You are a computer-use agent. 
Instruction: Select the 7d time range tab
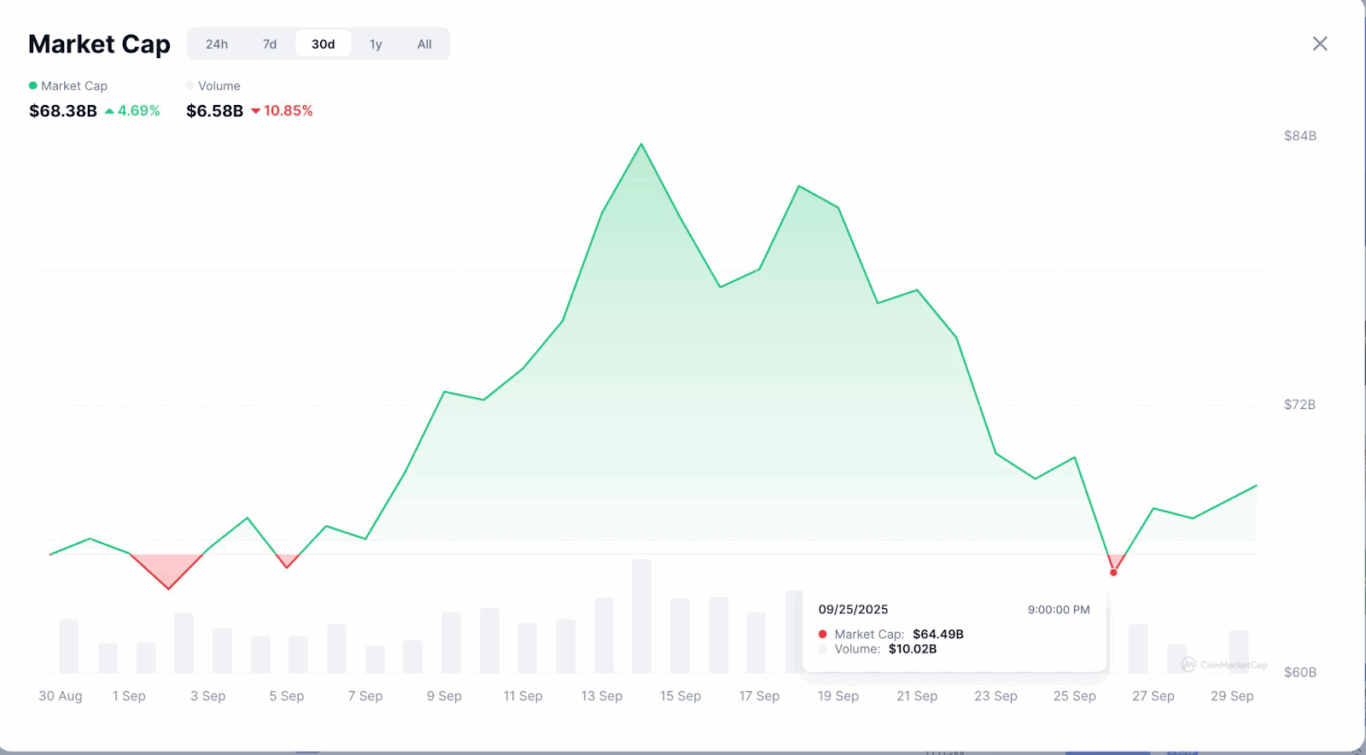[x=270, y=44]
